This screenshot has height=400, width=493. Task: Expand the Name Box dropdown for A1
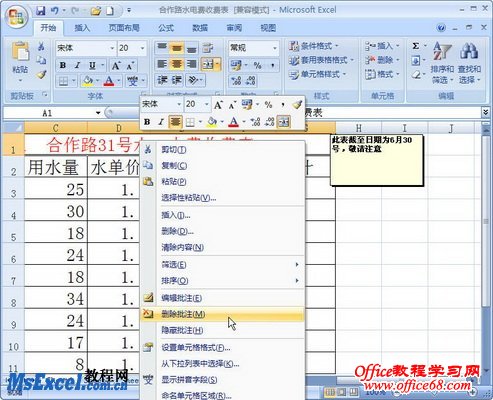coord(98,113)
